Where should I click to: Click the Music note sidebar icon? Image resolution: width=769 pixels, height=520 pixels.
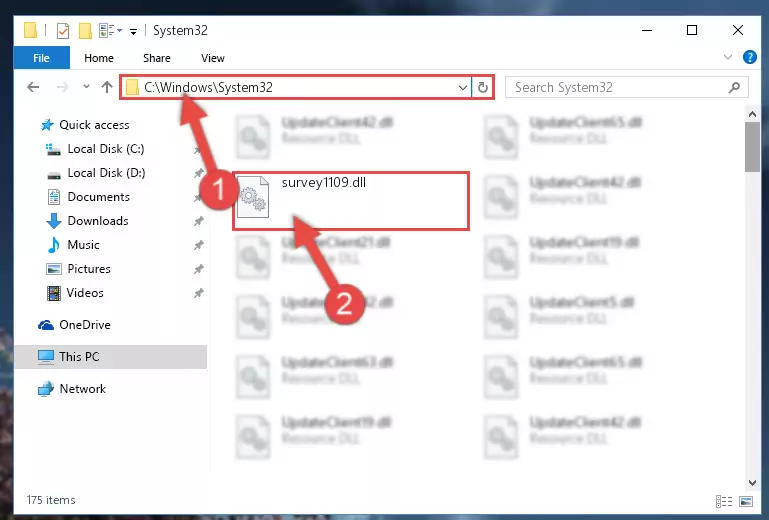pos(53,245)
